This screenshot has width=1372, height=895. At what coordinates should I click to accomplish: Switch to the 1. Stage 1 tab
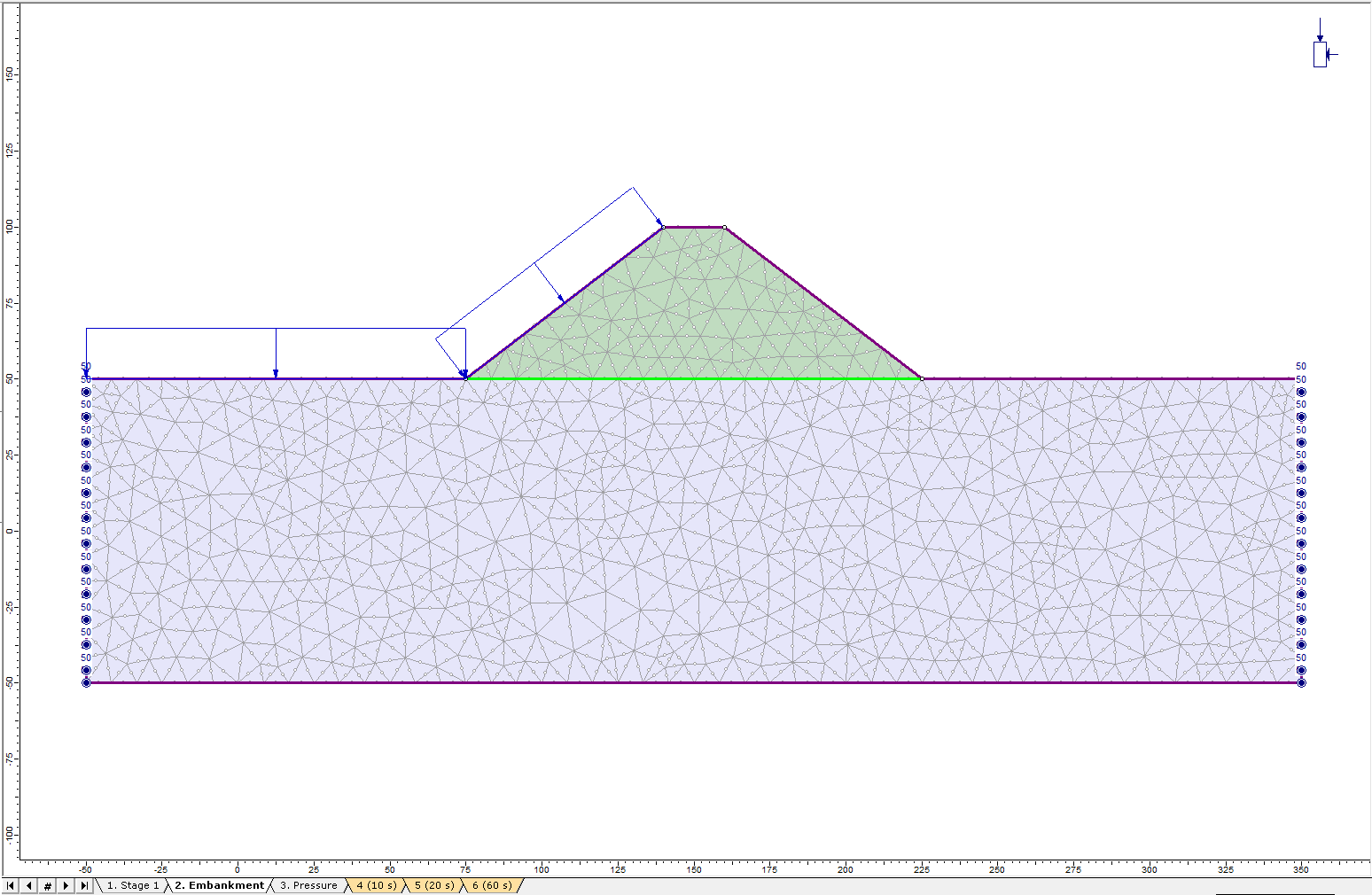point(133,885)
